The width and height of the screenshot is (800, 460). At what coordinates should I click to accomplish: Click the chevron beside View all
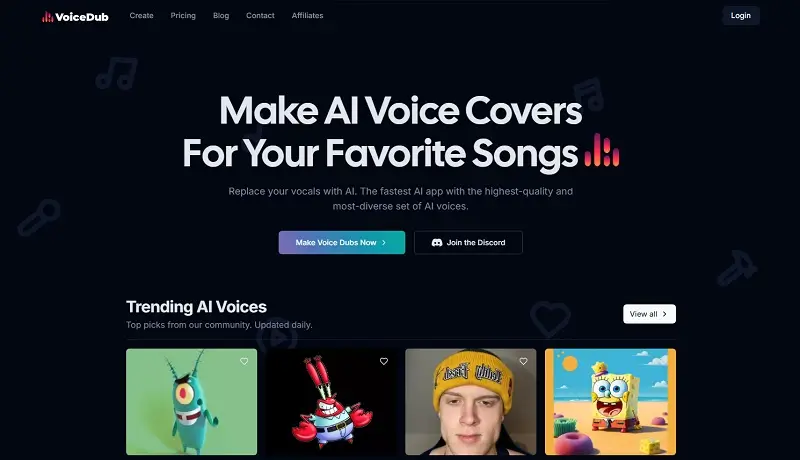(664, 314)
